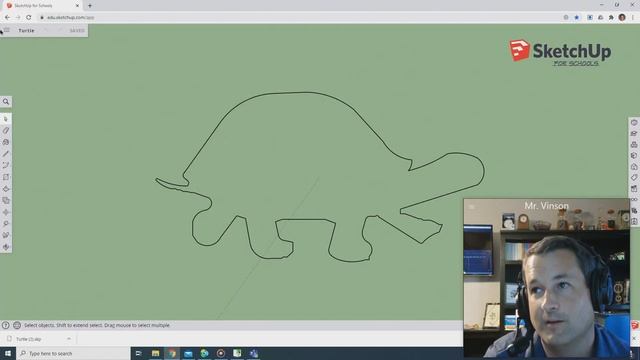This screenshot has height=360, width=640.
Task: Open the hamburger menu beside Turtle
Action: click(x=7, y=30)
